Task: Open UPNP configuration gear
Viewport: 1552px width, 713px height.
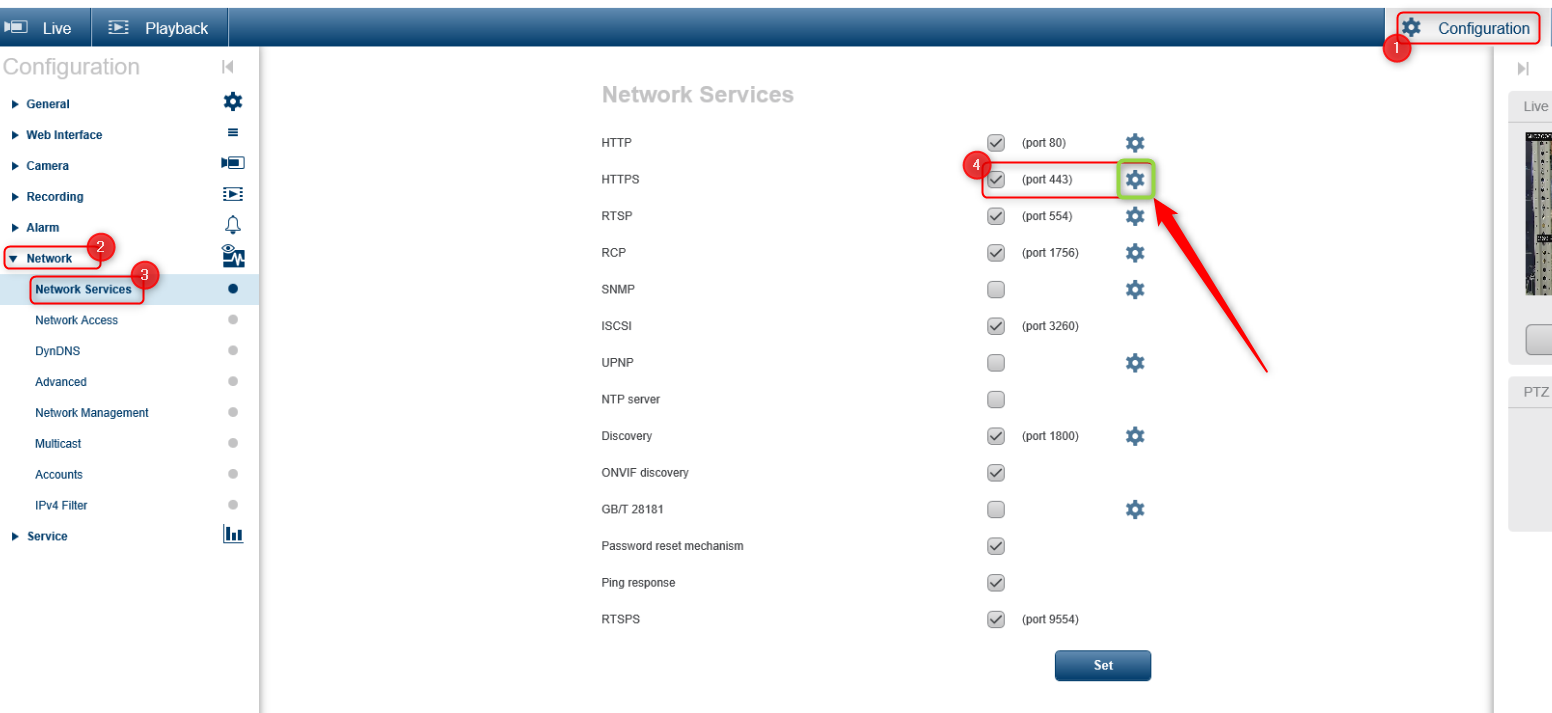Action: [x=1135, y=362]
